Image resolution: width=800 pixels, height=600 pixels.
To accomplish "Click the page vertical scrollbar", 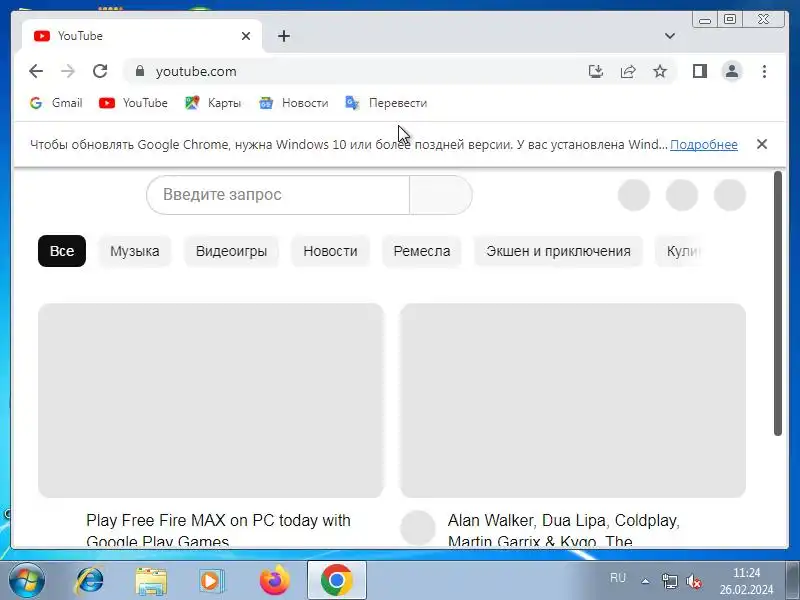I will click(778, 304).
